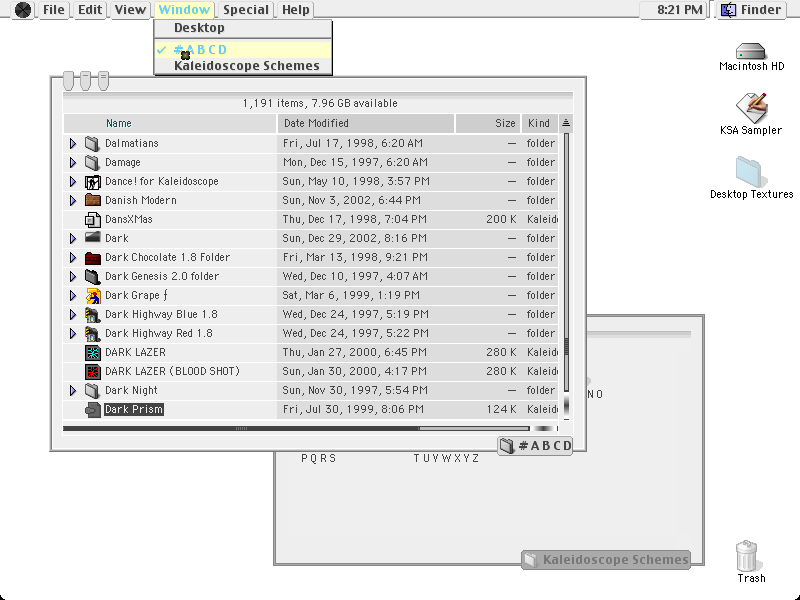
Task: Expand the Dance! for Kaleidoscope folder
Action: tap(72, 182)
